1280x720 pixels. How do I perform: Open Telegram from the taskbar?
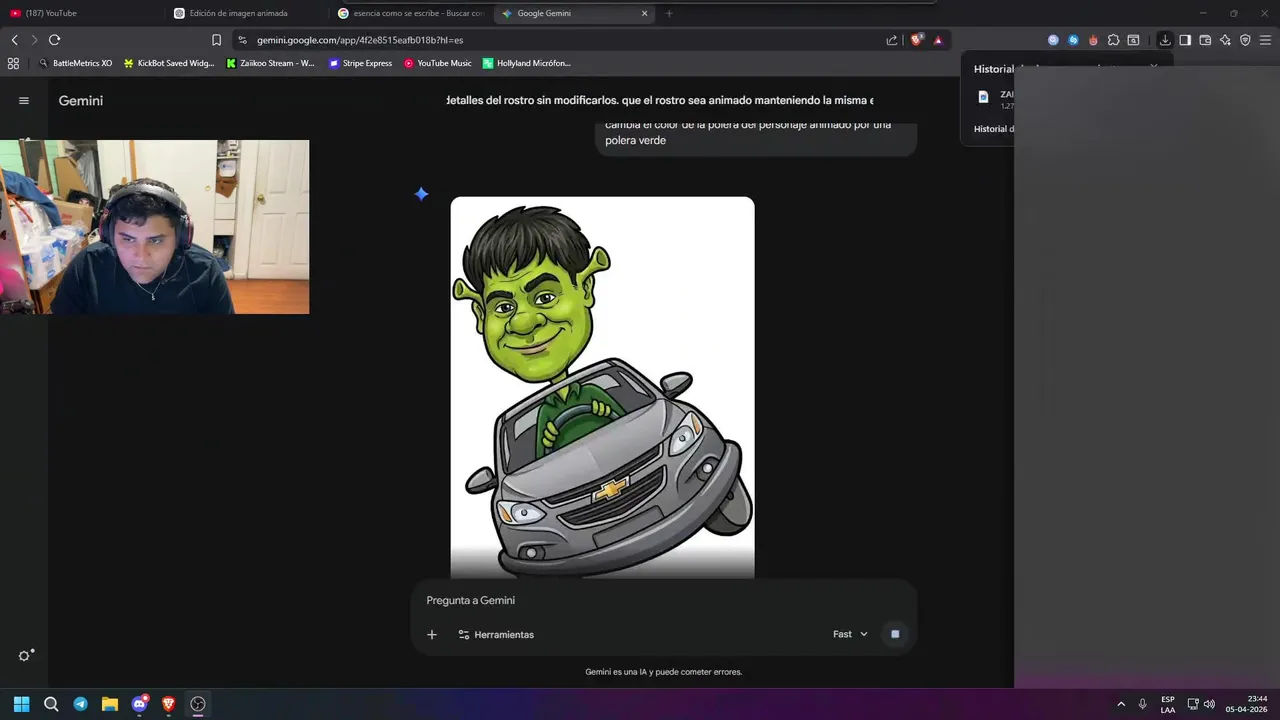(80, 704)
